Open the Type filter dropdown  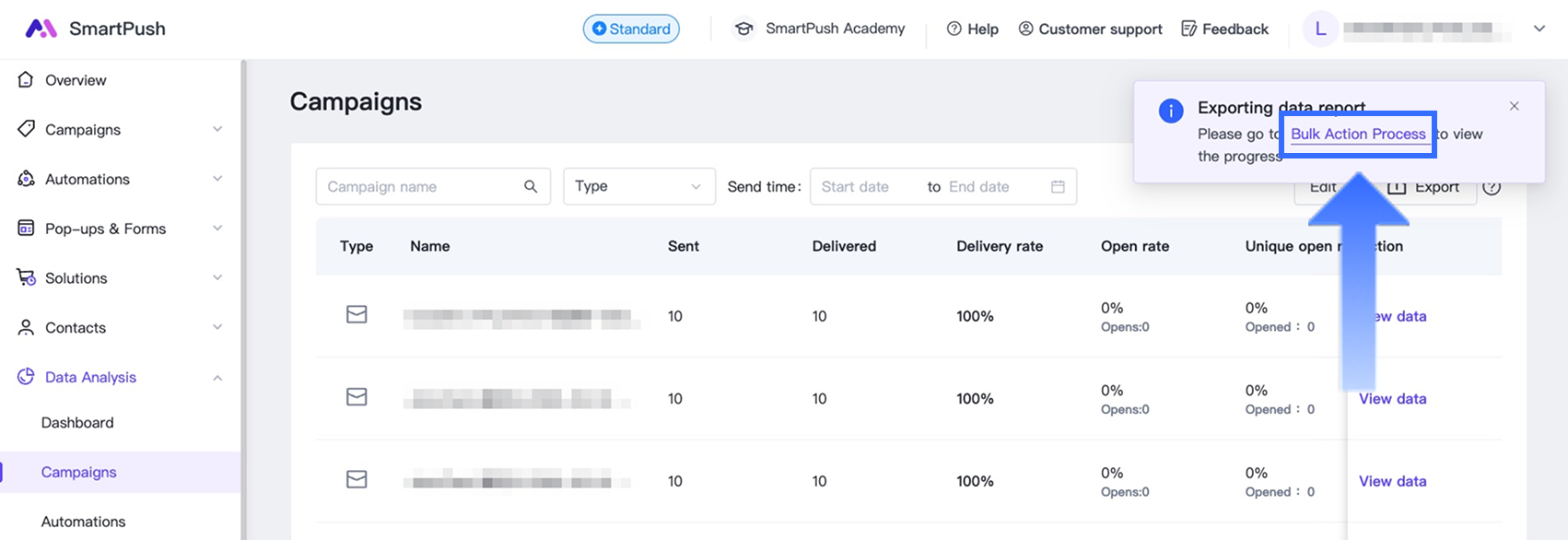pyautogui.click(x=638, y=186)
